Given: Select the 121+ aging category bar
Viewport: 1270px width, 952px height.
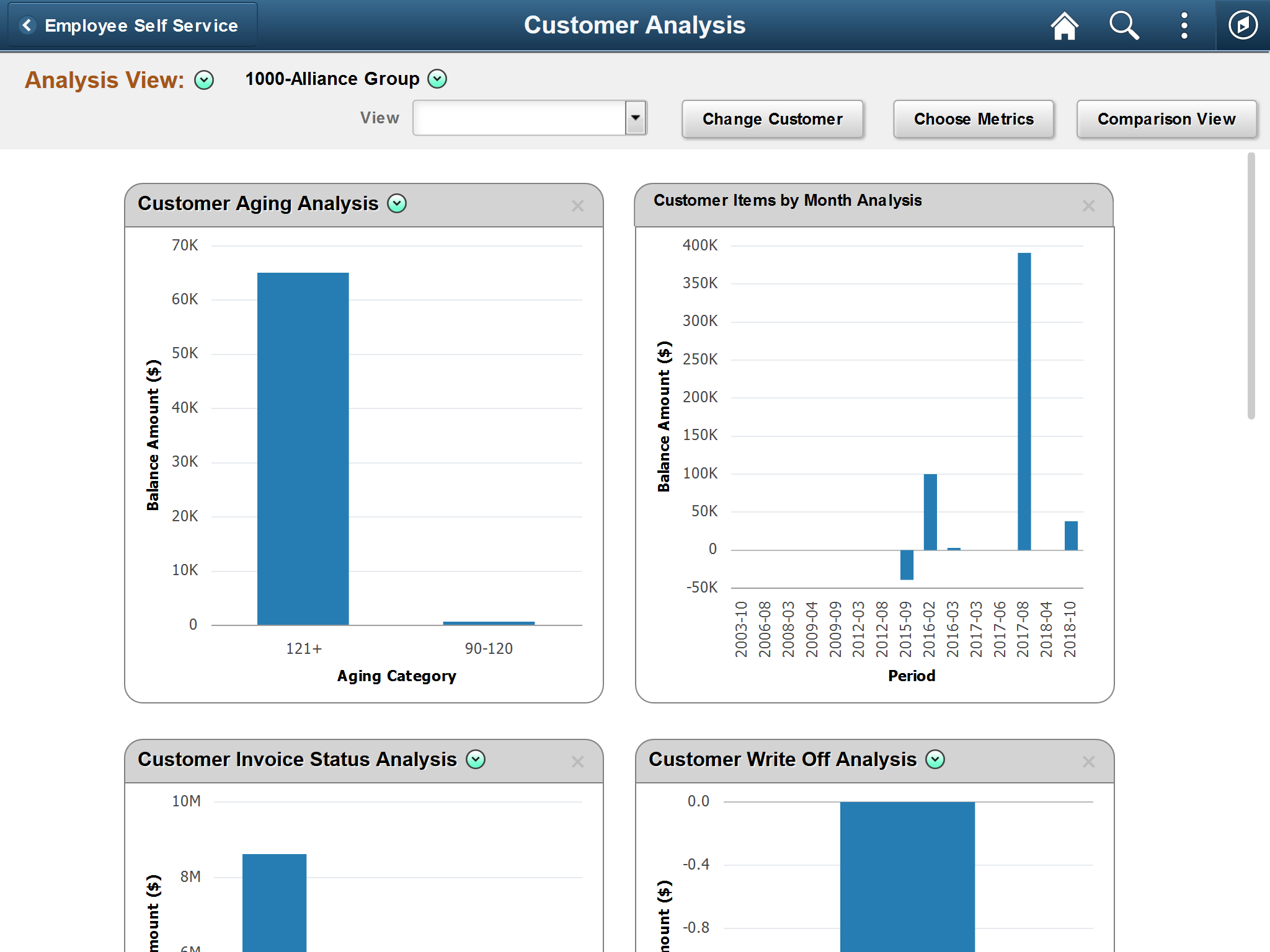Looking at the screenshot, I should 303,449.
